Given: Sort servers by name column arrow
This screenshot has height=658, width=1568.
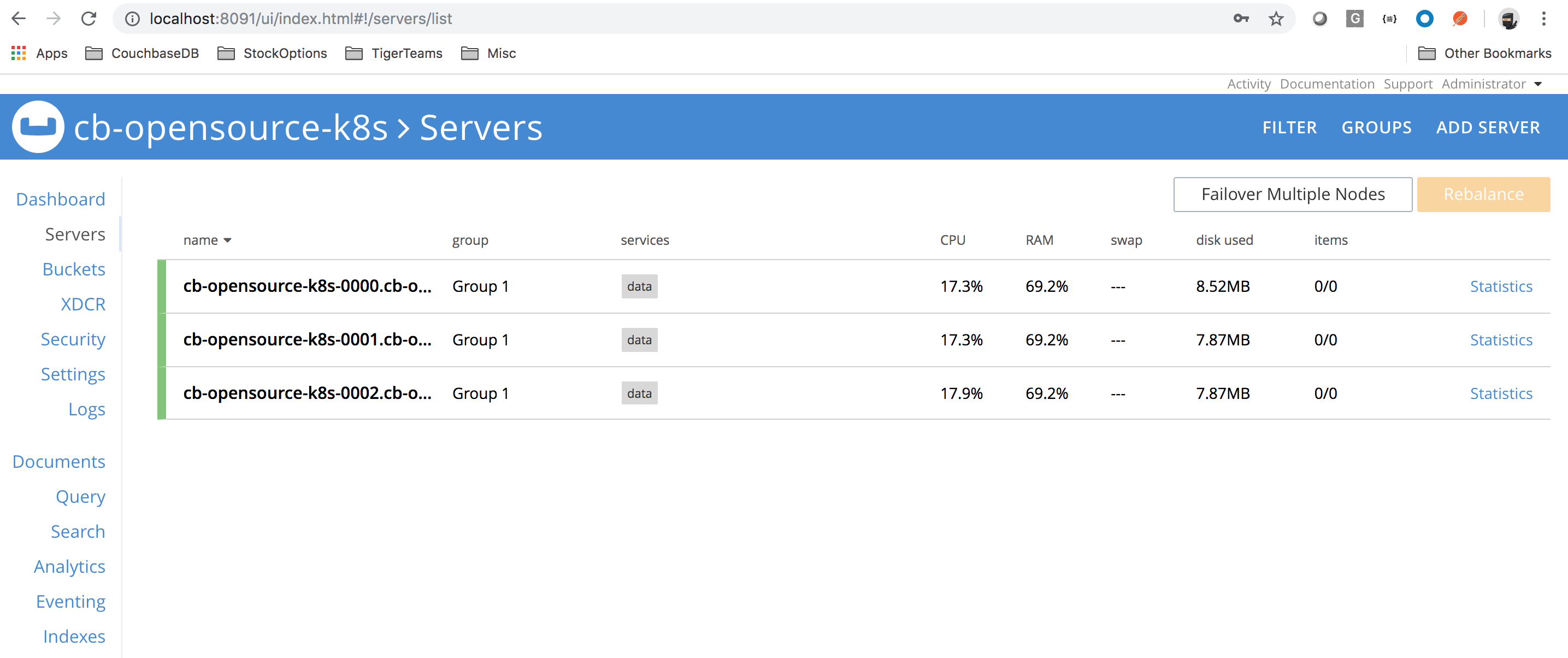Looking at the screenshot, I should pos(228,240).
